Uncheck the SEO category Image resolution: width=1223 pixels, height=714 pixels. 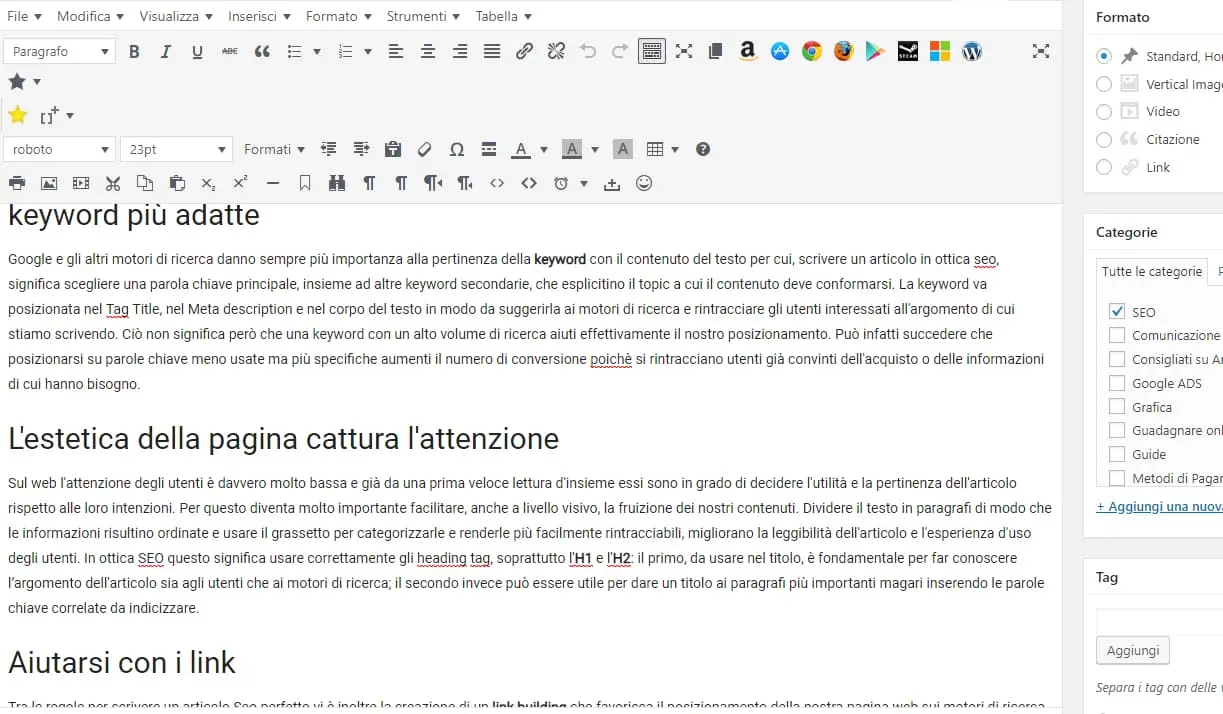1117,312
